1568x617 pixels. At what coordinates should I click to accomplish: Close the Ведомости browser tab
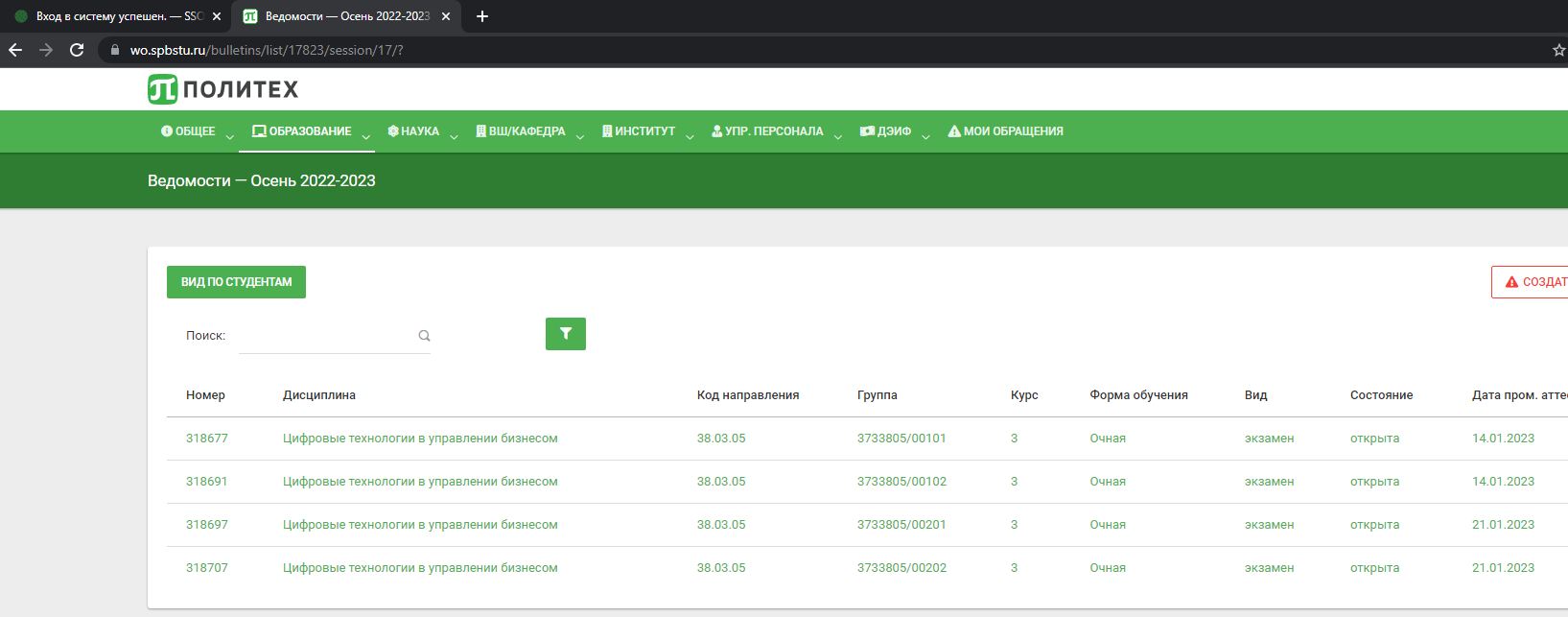446,16
